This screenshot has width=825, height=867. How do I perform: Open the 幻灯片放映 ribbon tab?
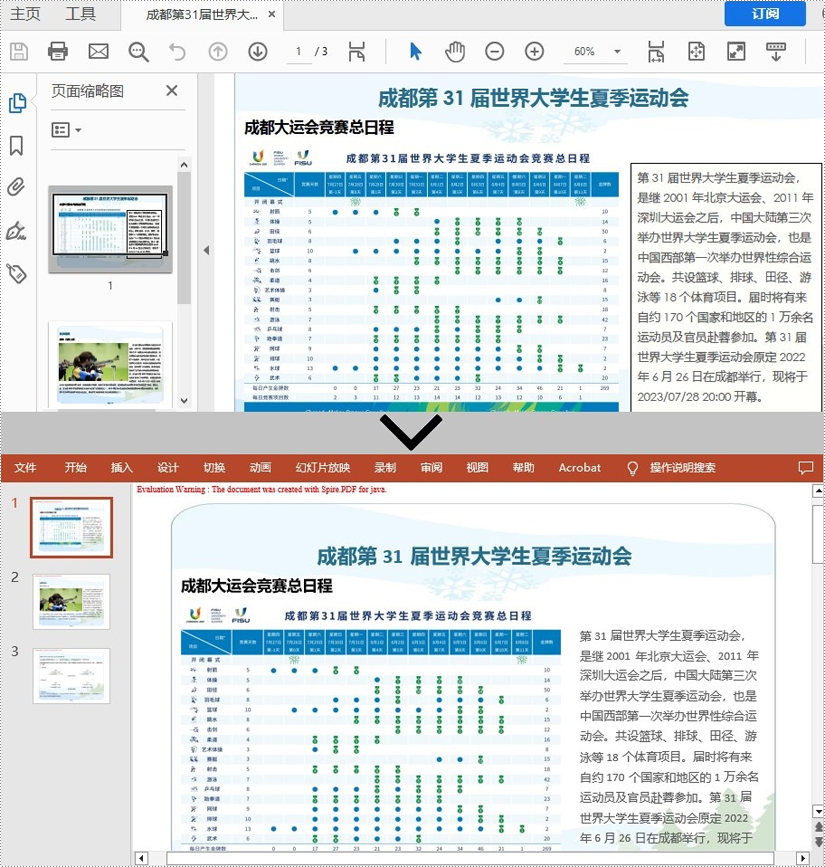pyautogui.click(x=323, y=468)
